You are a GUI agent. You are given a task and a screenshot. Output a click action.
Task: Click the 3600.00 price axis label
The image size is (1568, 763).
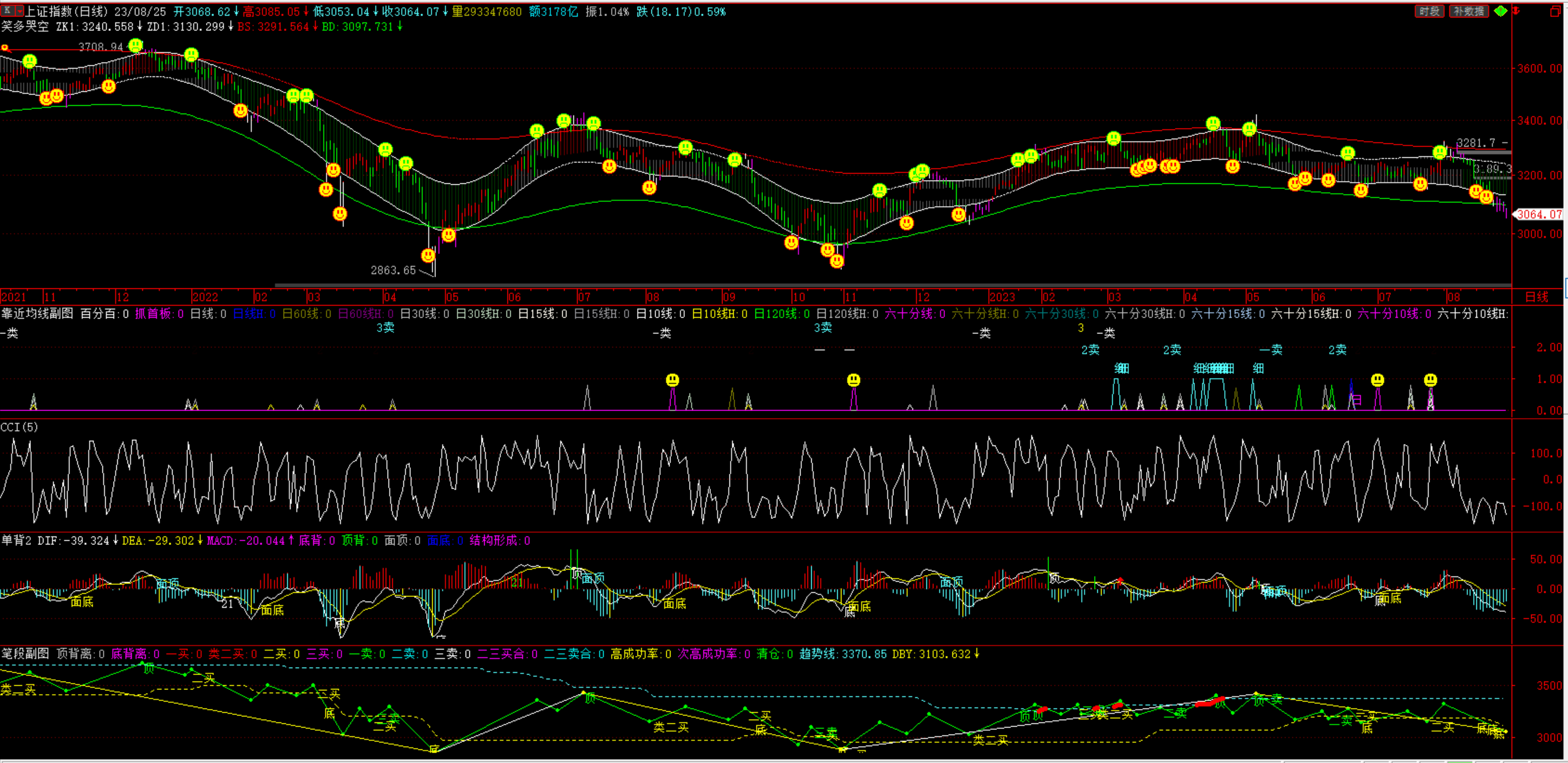1540,68
